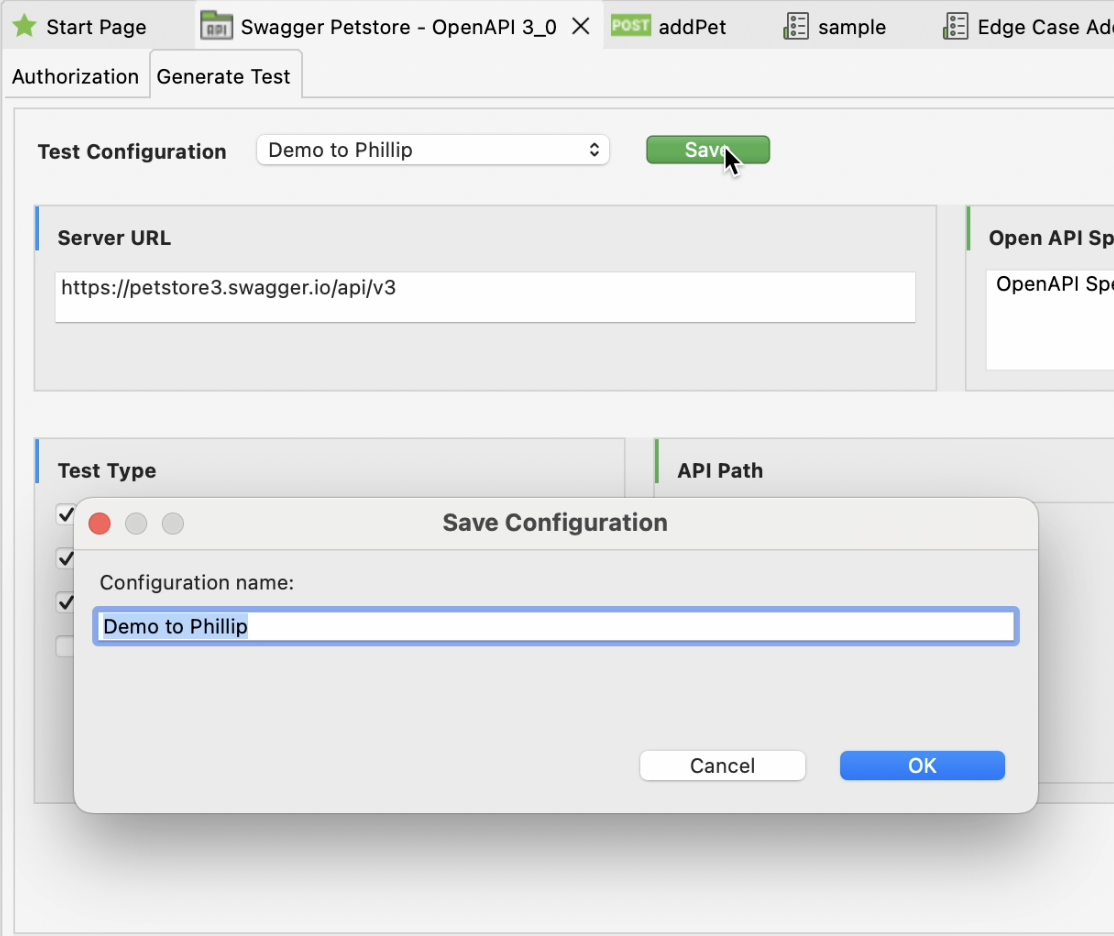Uncheck the first Test Type checkbox
The image size is (1114, 936).
click(x=64, y=516)
